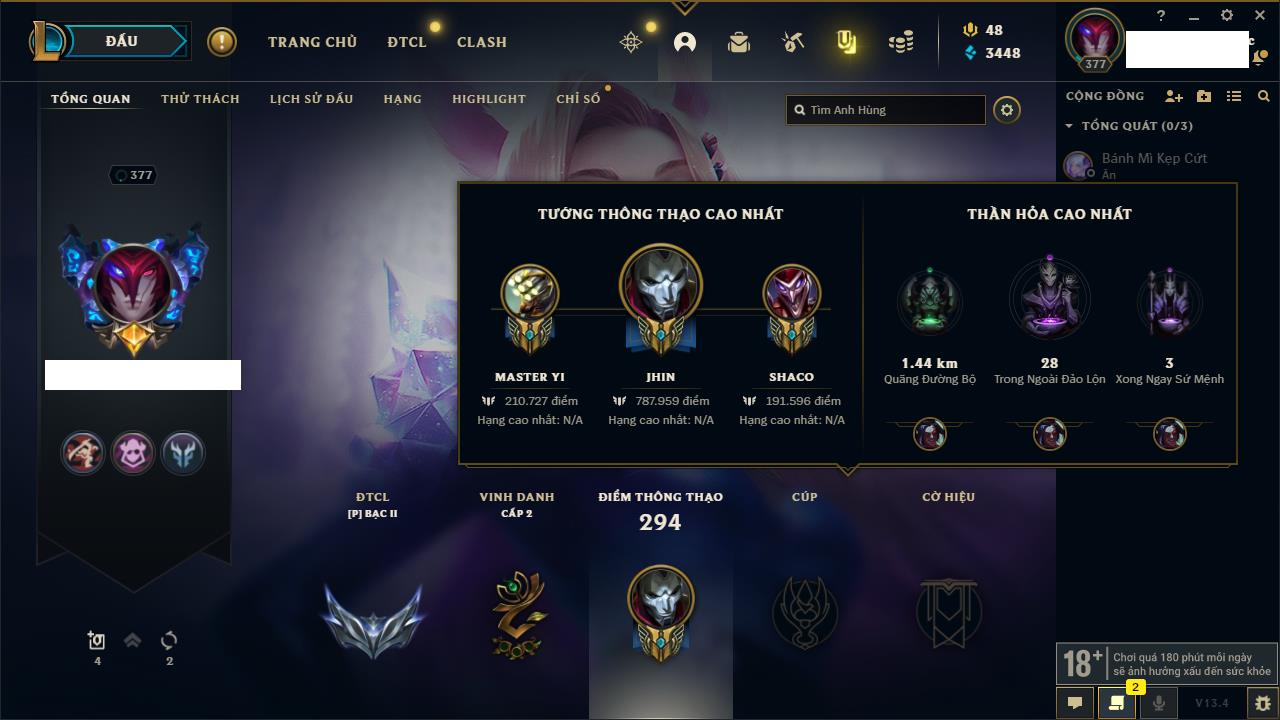This screenshot has width=1280, height=720.
Task: Open the friend list search icon
Action: click(x=1264, y=96)
